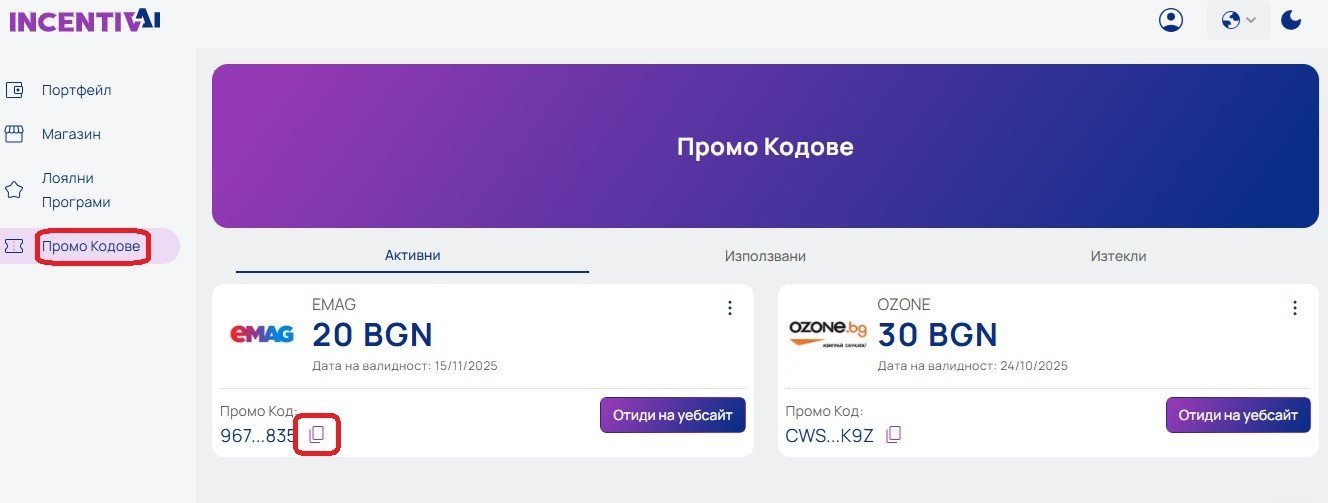
Task: Switch to the Изтекли tab
Action: click(x=1118, y=256)
